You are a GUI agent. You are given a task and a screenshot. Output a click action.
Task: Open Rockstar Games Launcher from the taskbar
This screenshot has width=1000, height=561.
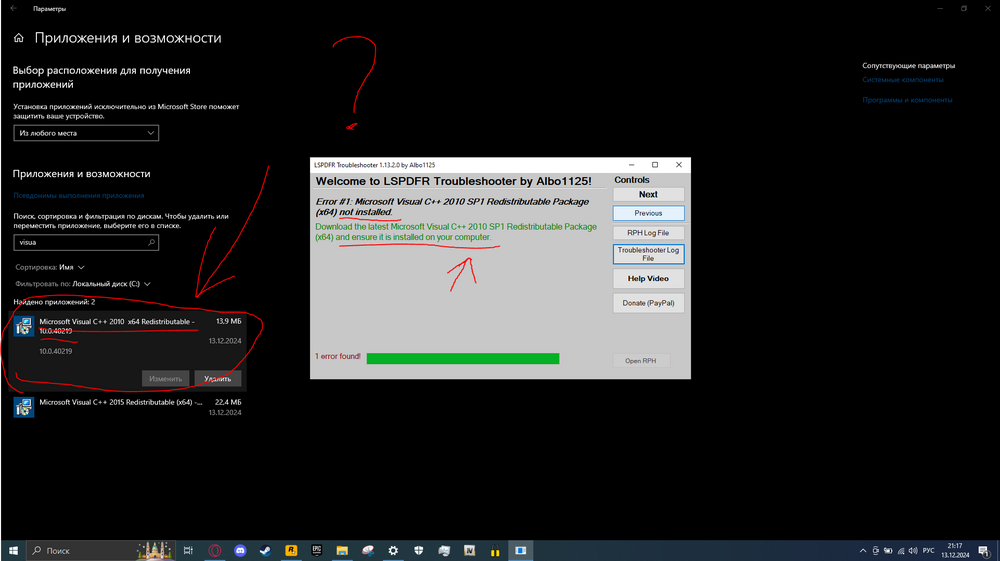coord(291,551)
